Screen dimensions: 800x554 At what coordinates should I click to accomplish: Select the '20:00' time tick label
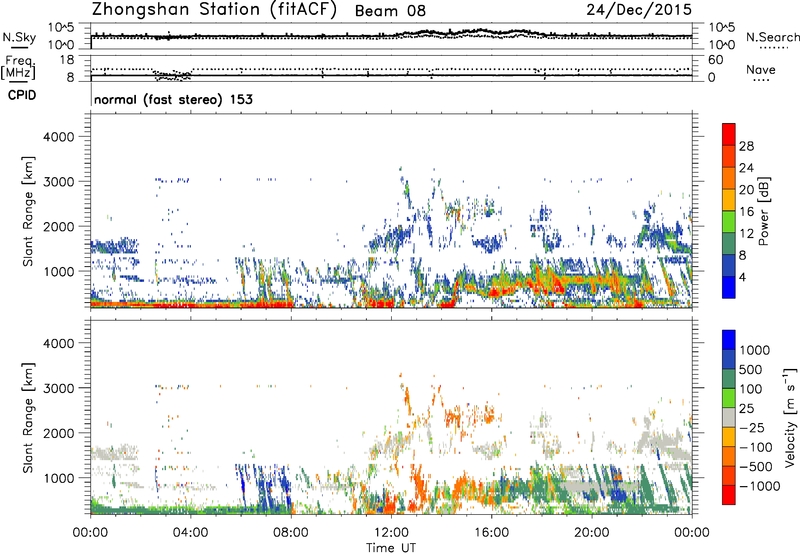(x=591, y=533)
